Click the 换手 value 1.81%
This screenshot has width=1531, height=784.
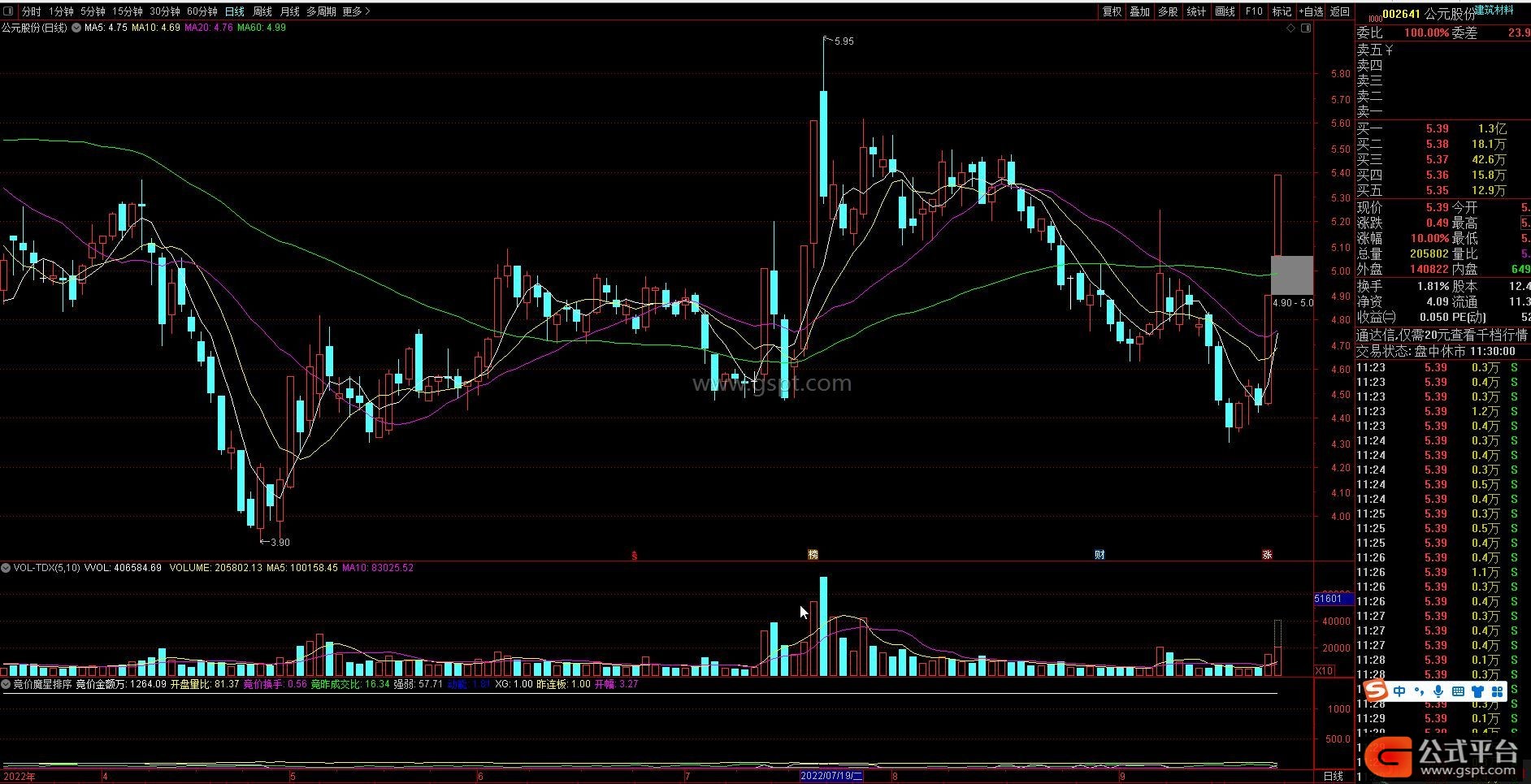(1433, 286)
